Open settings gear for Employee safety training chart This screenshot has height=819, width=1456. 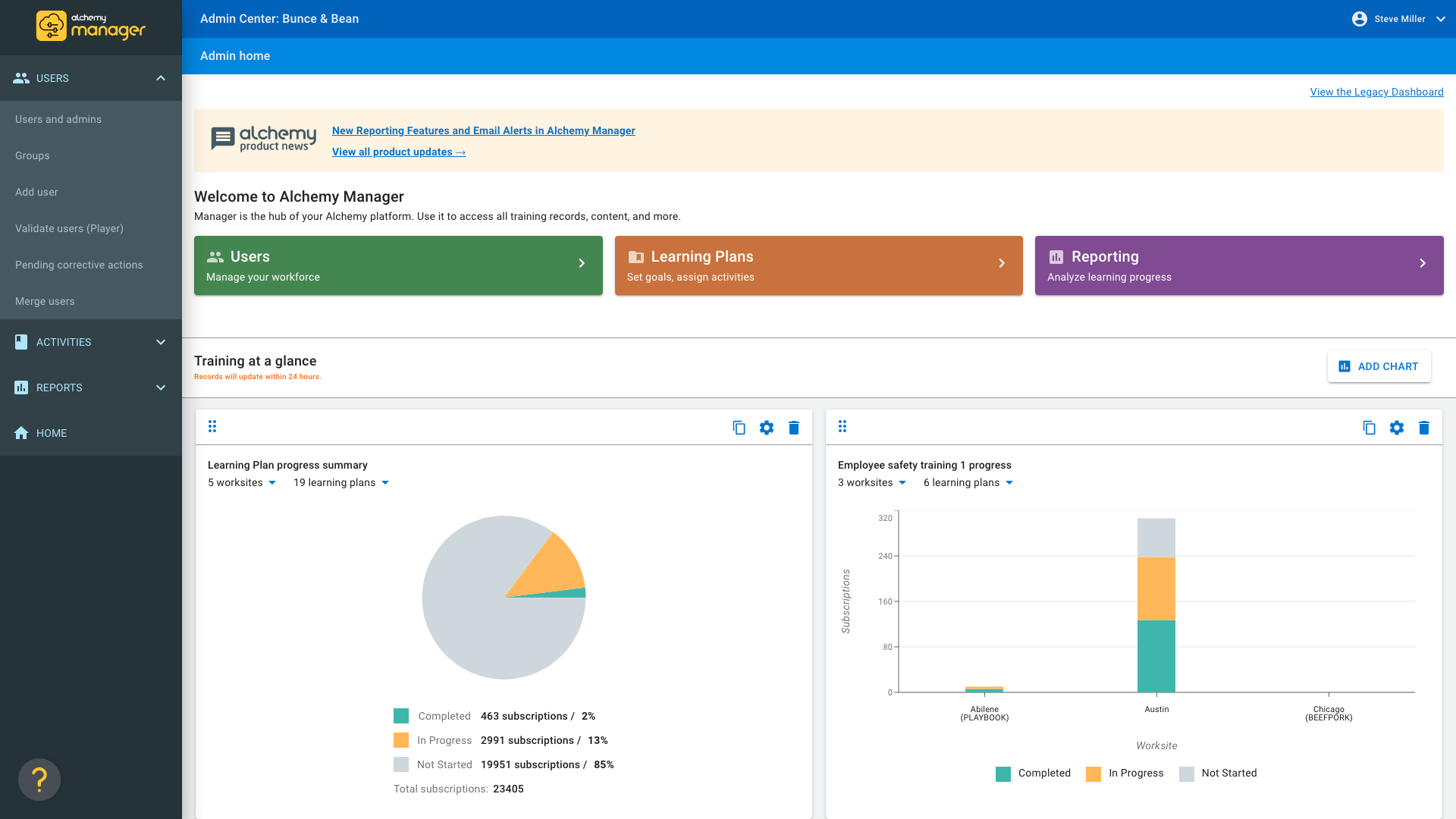pos(1397,428)
